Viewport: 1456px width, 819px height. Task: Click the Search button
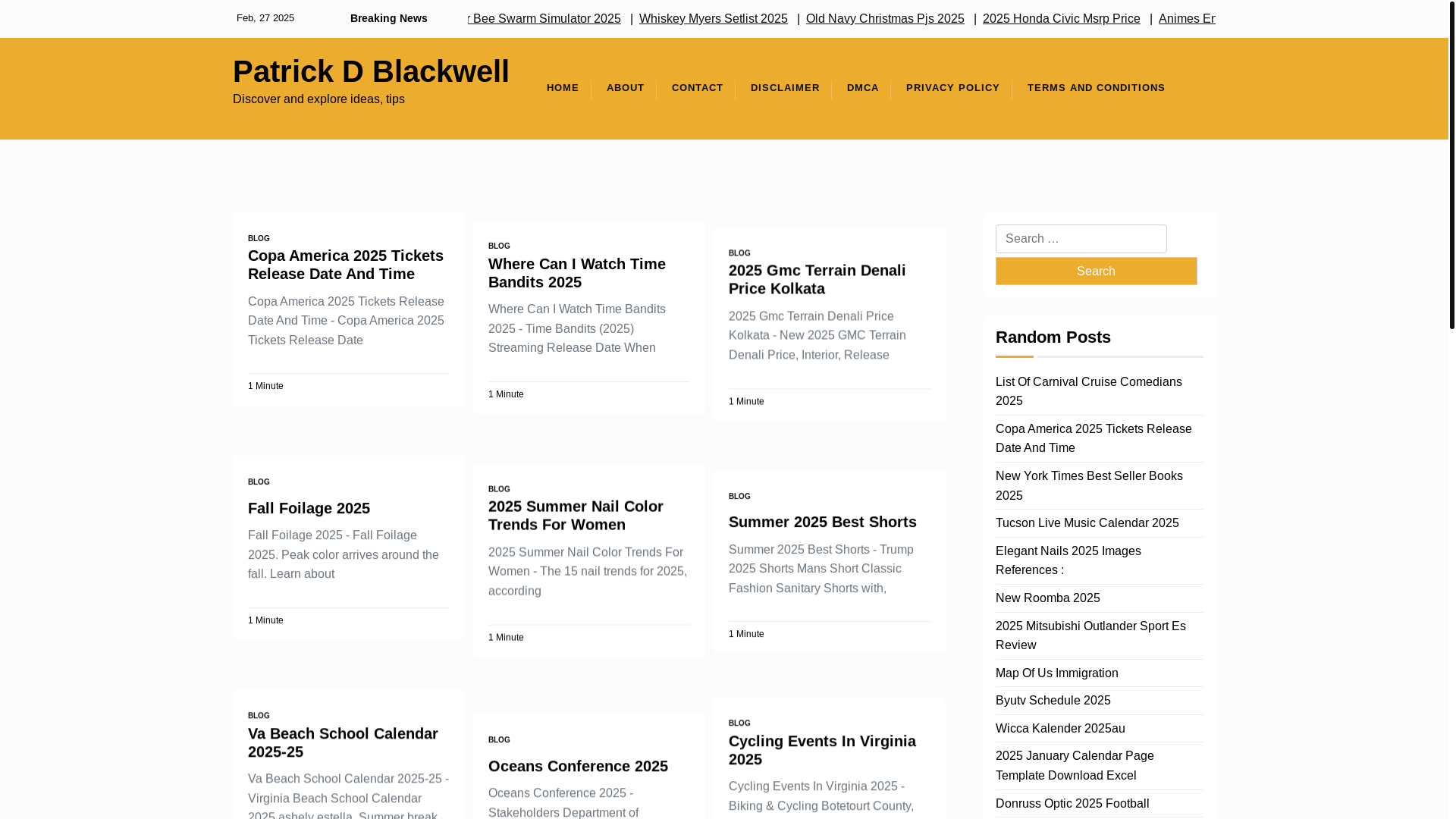pos(1096,271)
